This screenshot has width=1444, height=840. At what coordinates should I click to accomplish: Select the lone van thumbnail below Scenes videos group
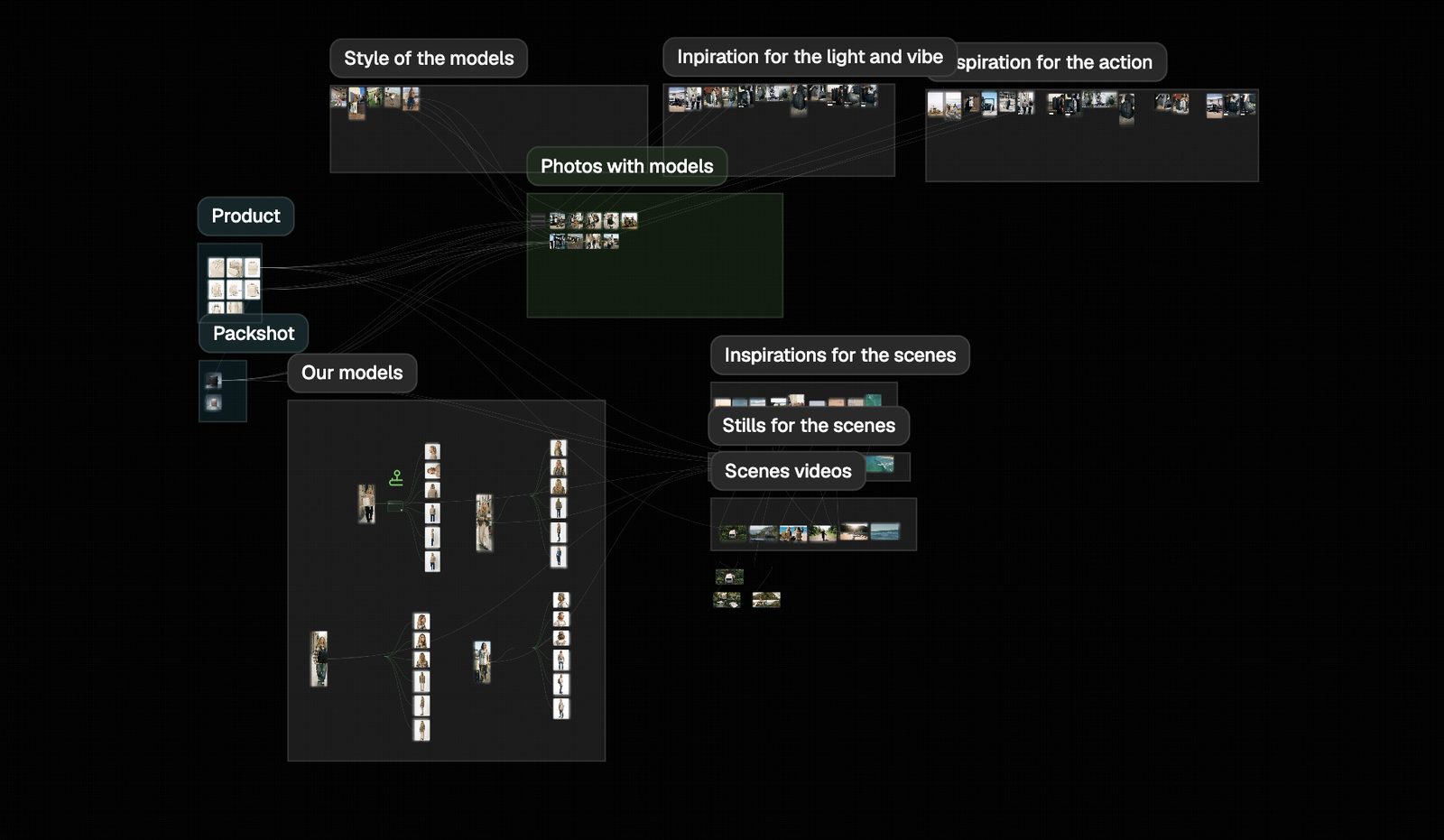729,577
